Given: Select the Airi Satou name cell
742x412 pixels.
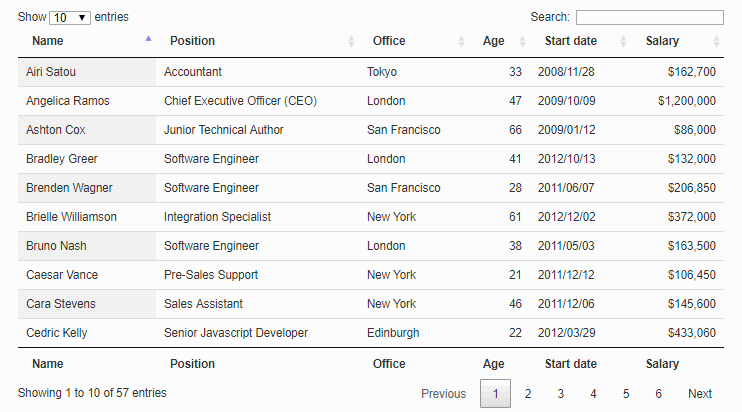Looking at the screenshot, I should click(51, 72).
